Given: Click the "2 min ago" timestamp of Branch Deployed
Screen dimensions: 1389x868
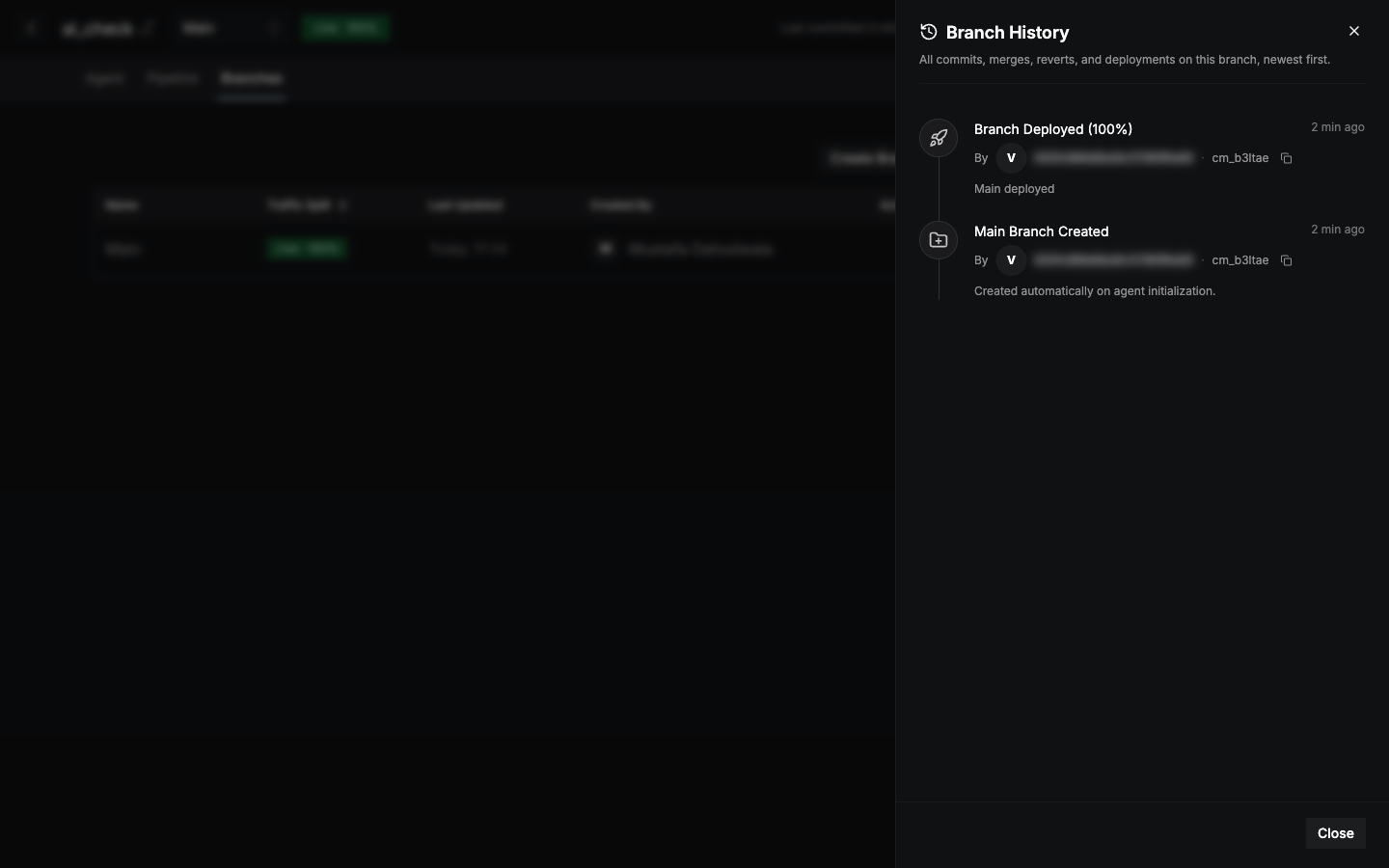Looking at the screenshot, I should (x=1338, y=127).
